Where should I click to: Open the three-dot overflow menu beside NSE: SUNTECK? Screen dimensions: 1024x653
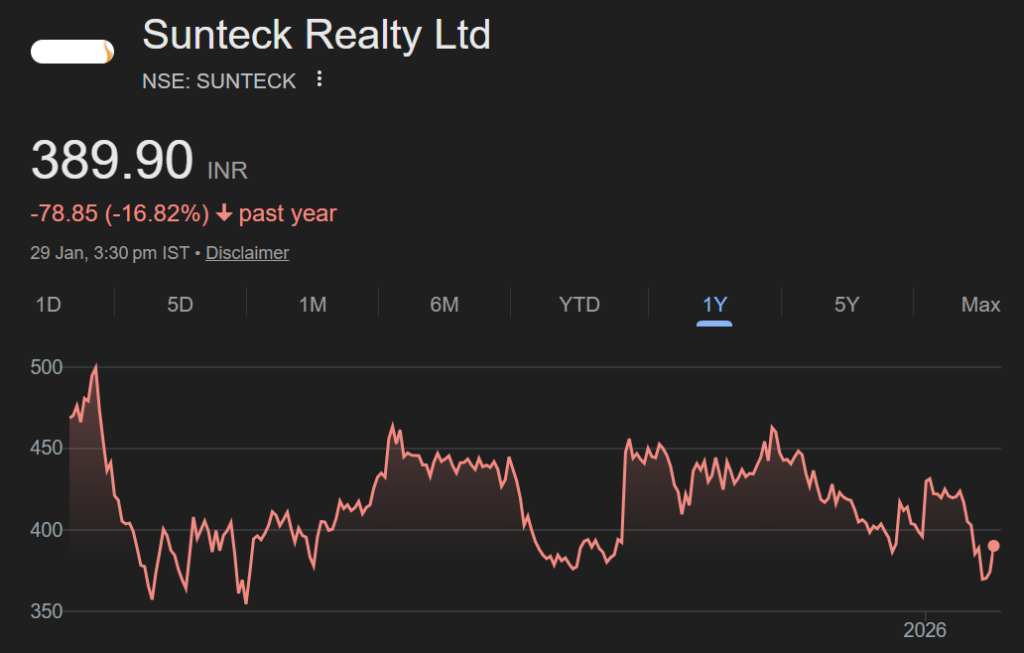318,80
